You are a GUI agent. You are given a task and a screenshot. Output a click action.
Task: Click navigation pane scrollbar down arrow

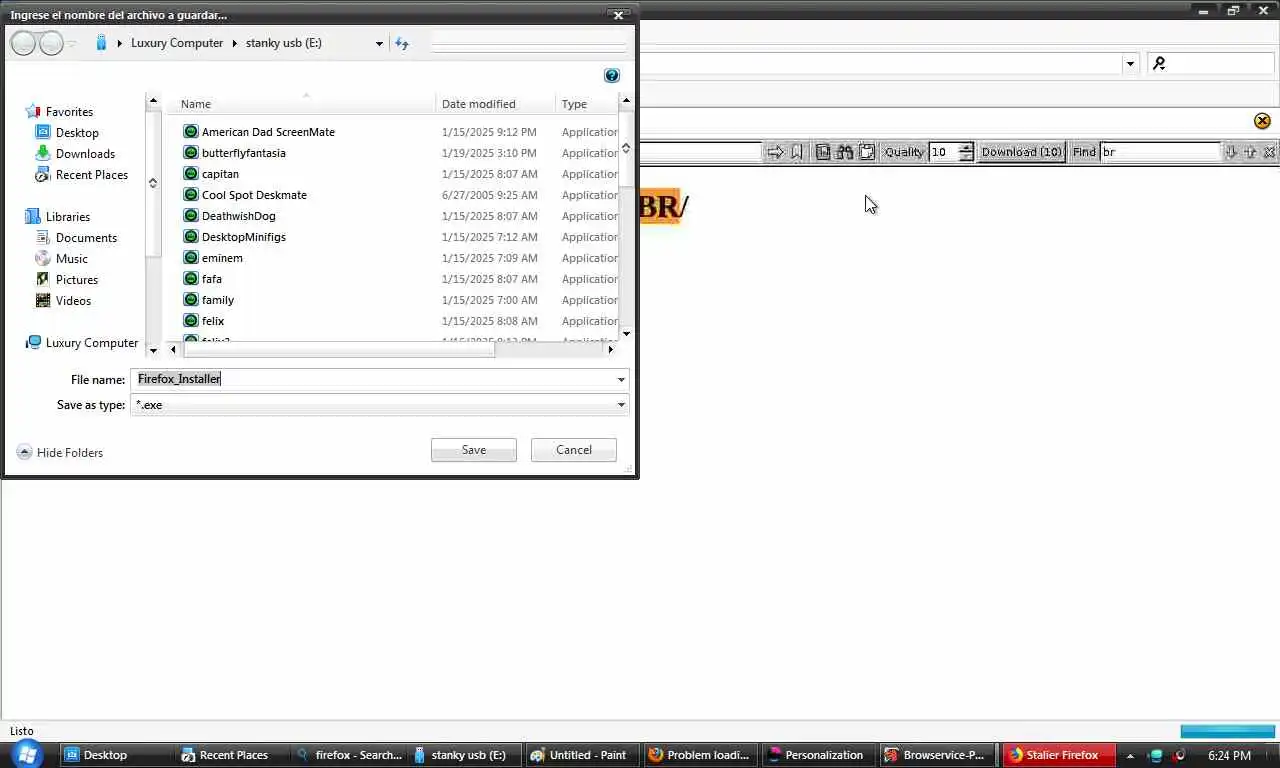(x=153, y=351)
